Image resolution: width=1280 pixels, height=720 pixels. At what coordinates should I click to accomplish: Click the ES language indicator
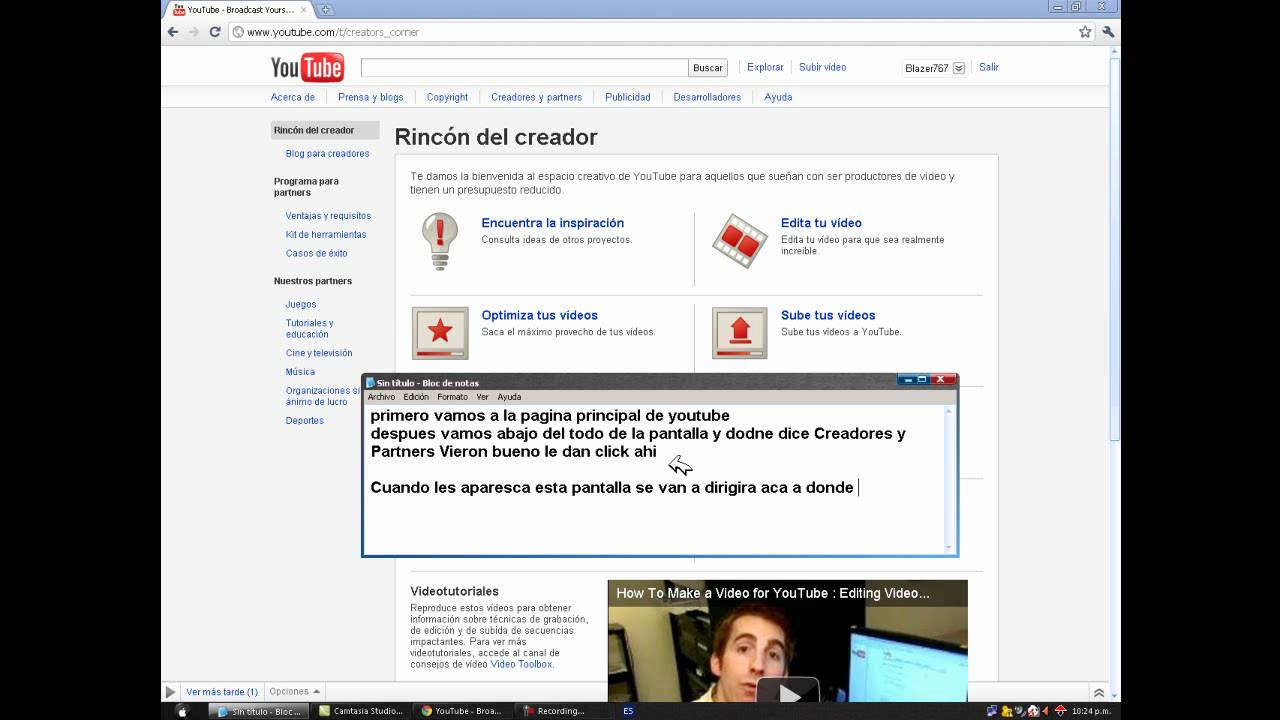628,711
